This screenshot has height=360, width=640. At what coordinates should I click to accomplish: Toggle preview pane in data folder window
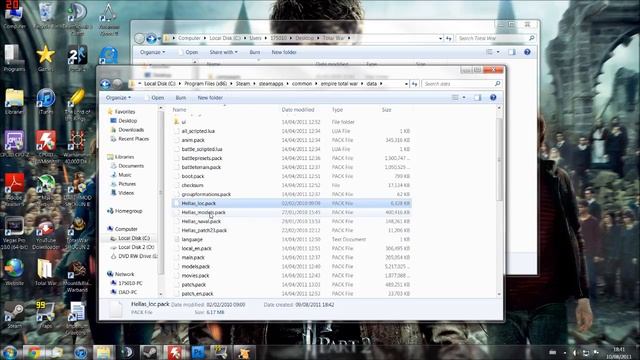point(477,98)
